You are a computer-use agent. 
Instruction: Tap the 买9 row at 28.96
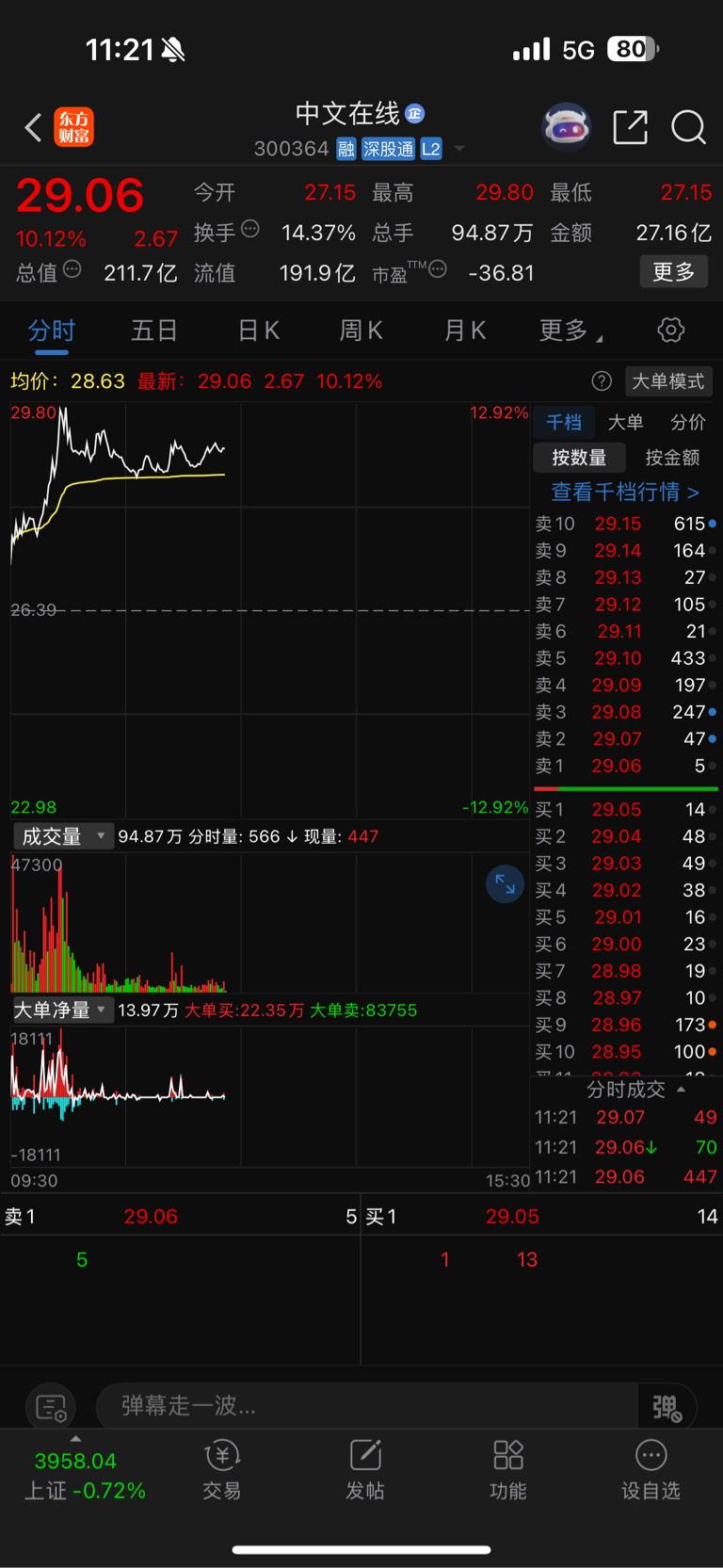tap(625, 1025)
